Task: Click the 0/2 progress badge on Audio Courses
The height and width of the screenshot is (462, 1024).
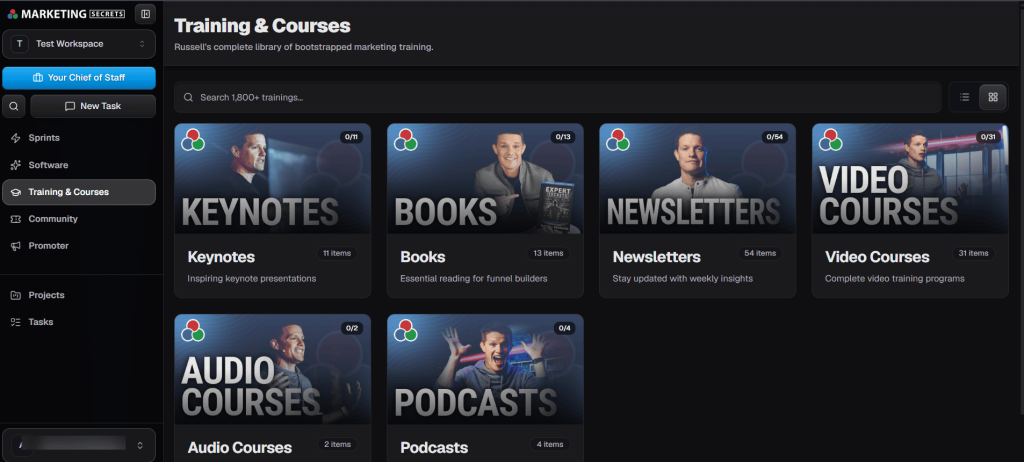Action: pyautogui.click(x=352, y=328)
